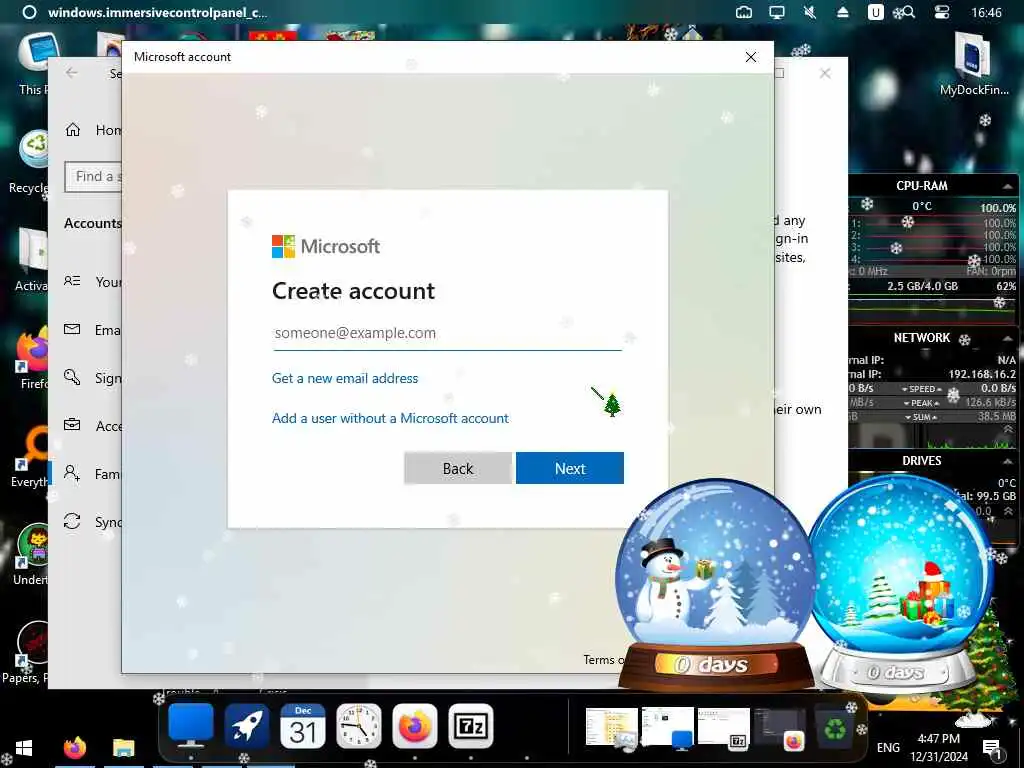Image resolution: width=1024 pixels, height=768 pixels.
Task: Click the network chart icon in top bar
Action: coord(744,12)
